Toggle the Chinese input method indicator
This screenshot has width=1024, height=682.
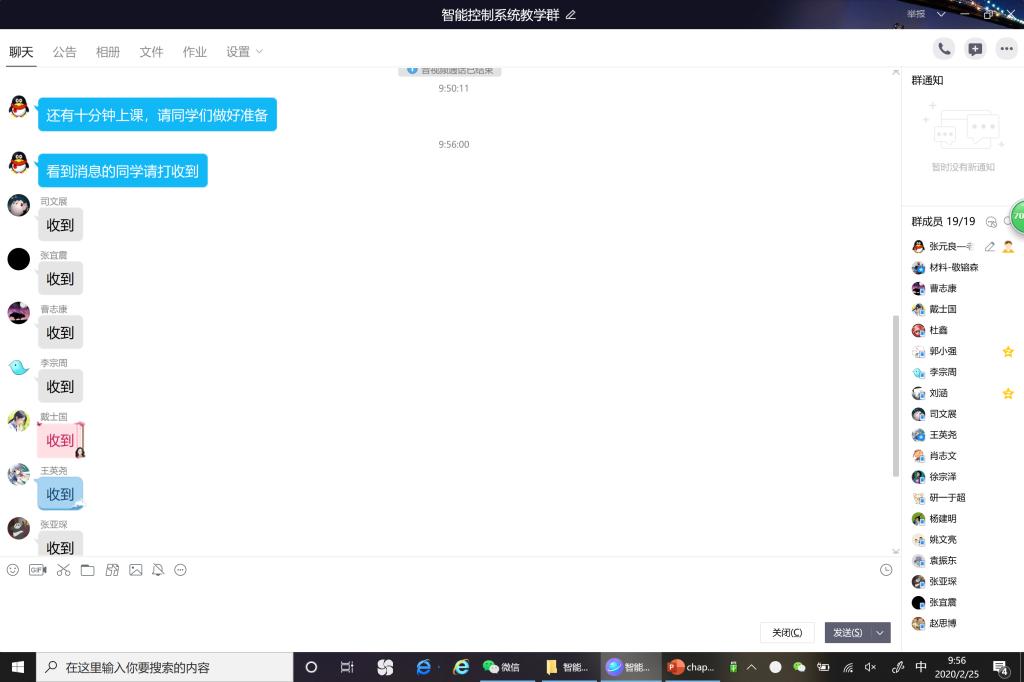pyautogui.click(x=921, y=667)
